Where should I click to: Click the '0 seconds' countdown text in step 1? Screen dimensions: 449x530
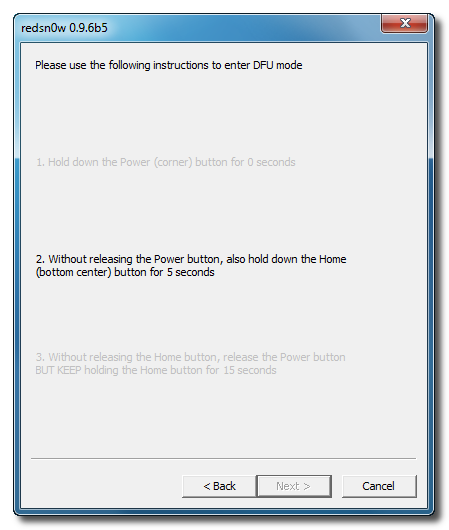271,162
